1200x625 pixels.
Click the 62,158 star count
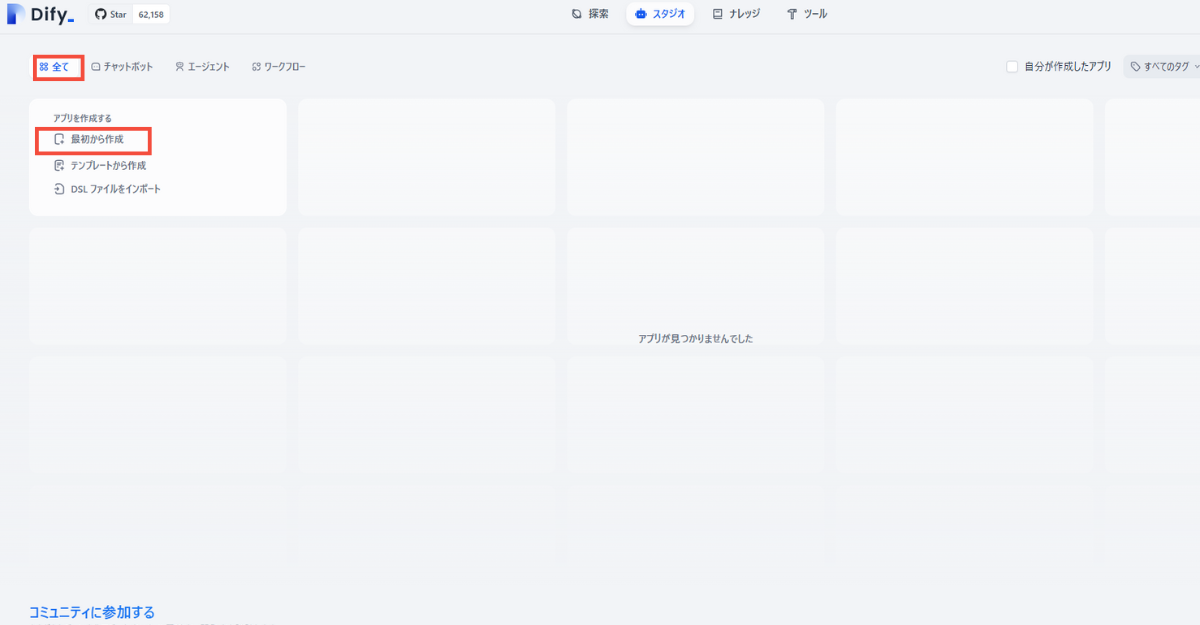[151, 14]
